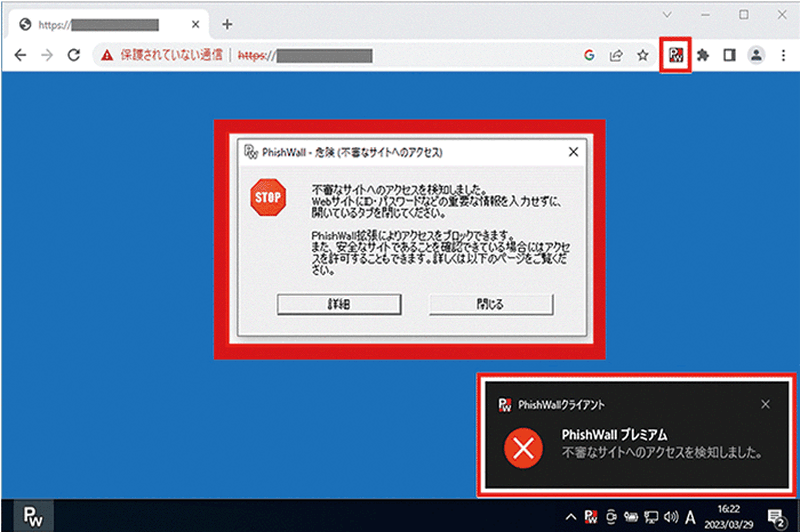
Task: Reload the page with refresh button
Action: click(x=73, y=56)
